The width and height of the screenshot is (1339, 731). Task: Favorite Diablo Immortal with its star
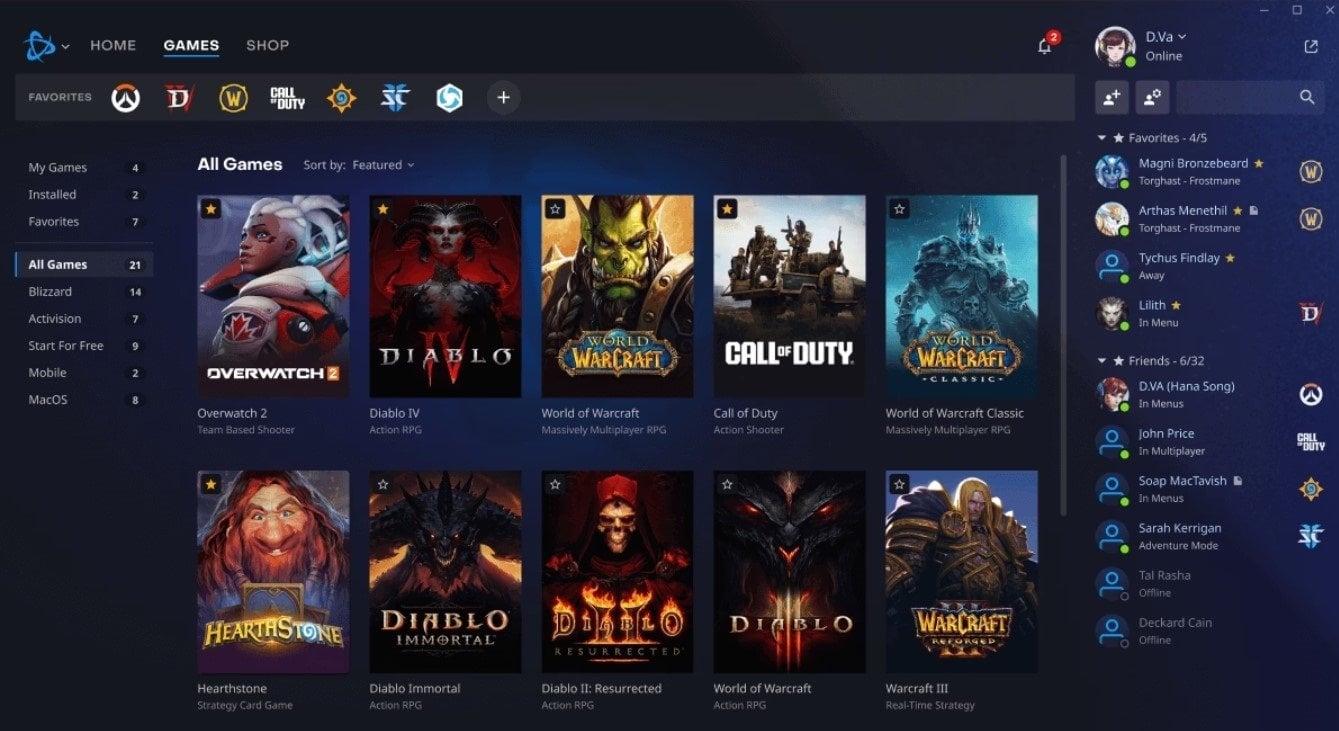click(x=383, y=484)
